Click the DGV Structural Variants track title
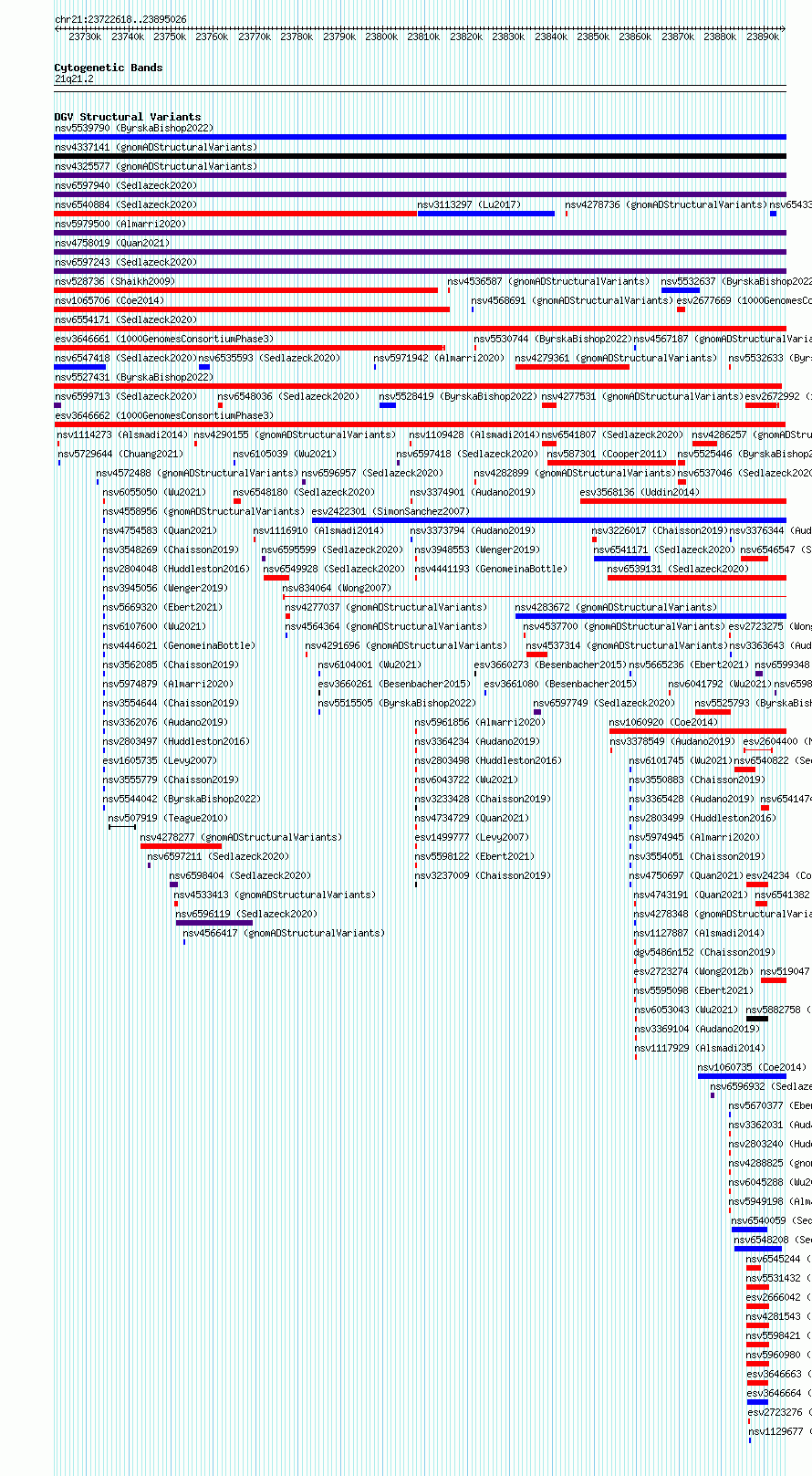 (128, 117)
